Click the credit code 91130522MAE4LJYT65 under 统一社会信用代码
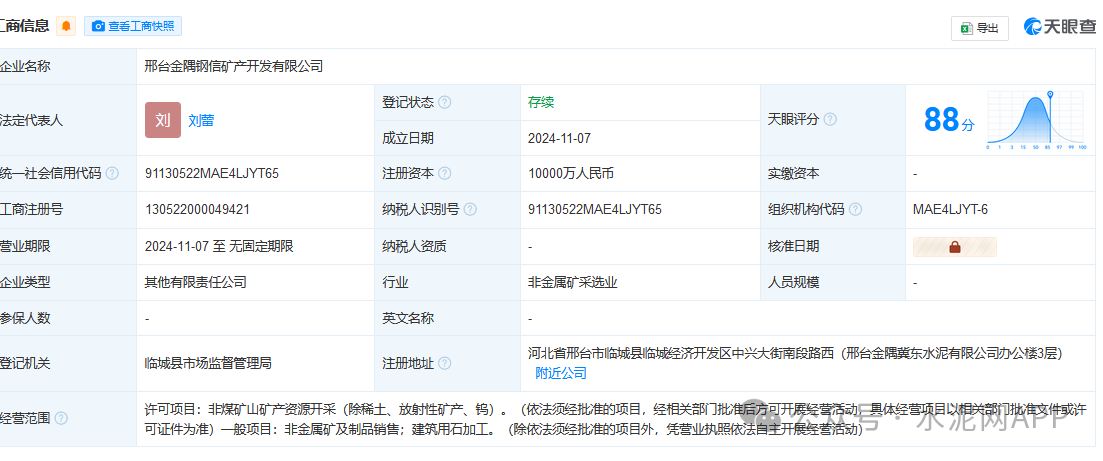This screenshot has height=461, width=1103. coord(212,174)
